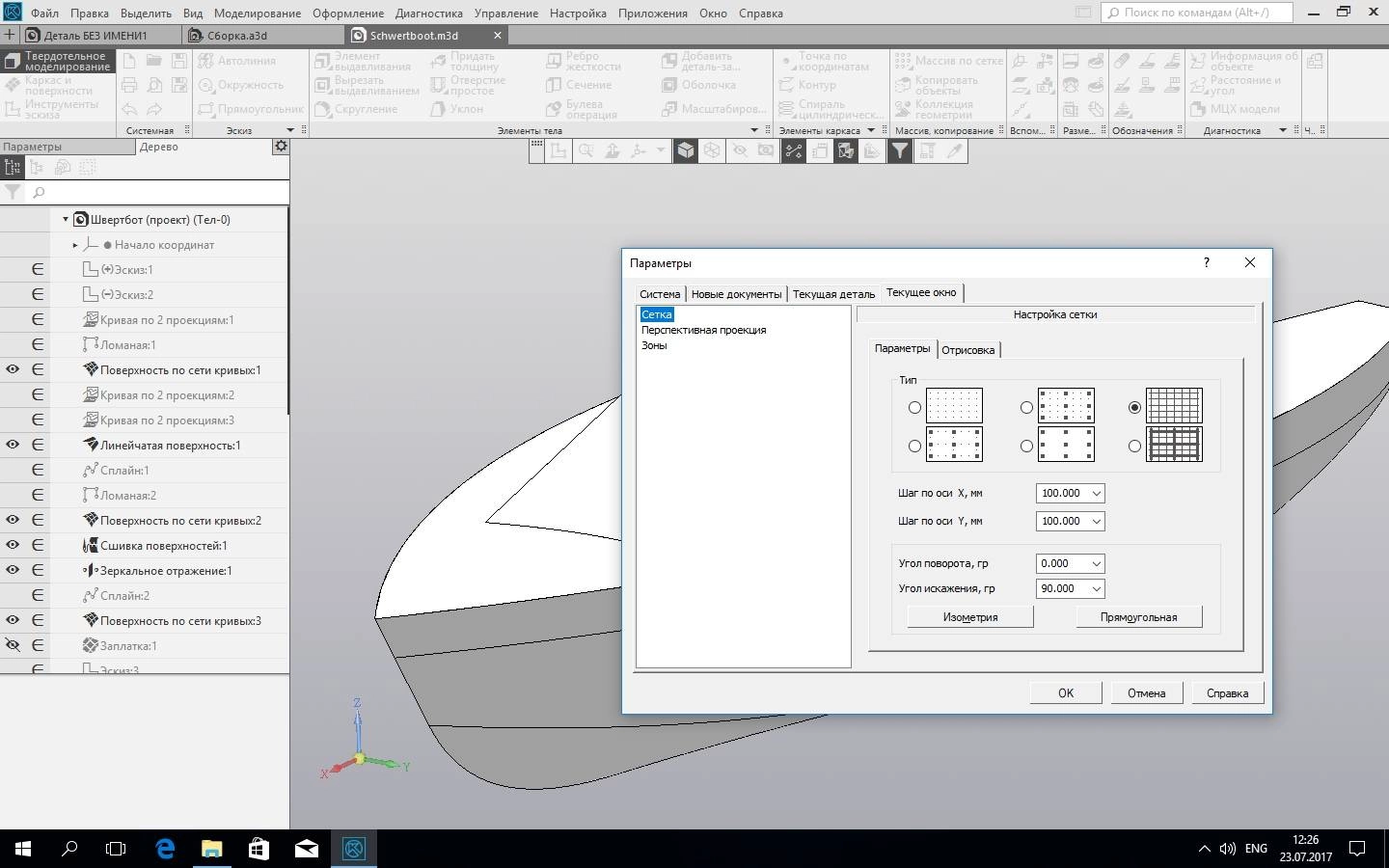Select Зоны in the settings list

tap(654, 345)
